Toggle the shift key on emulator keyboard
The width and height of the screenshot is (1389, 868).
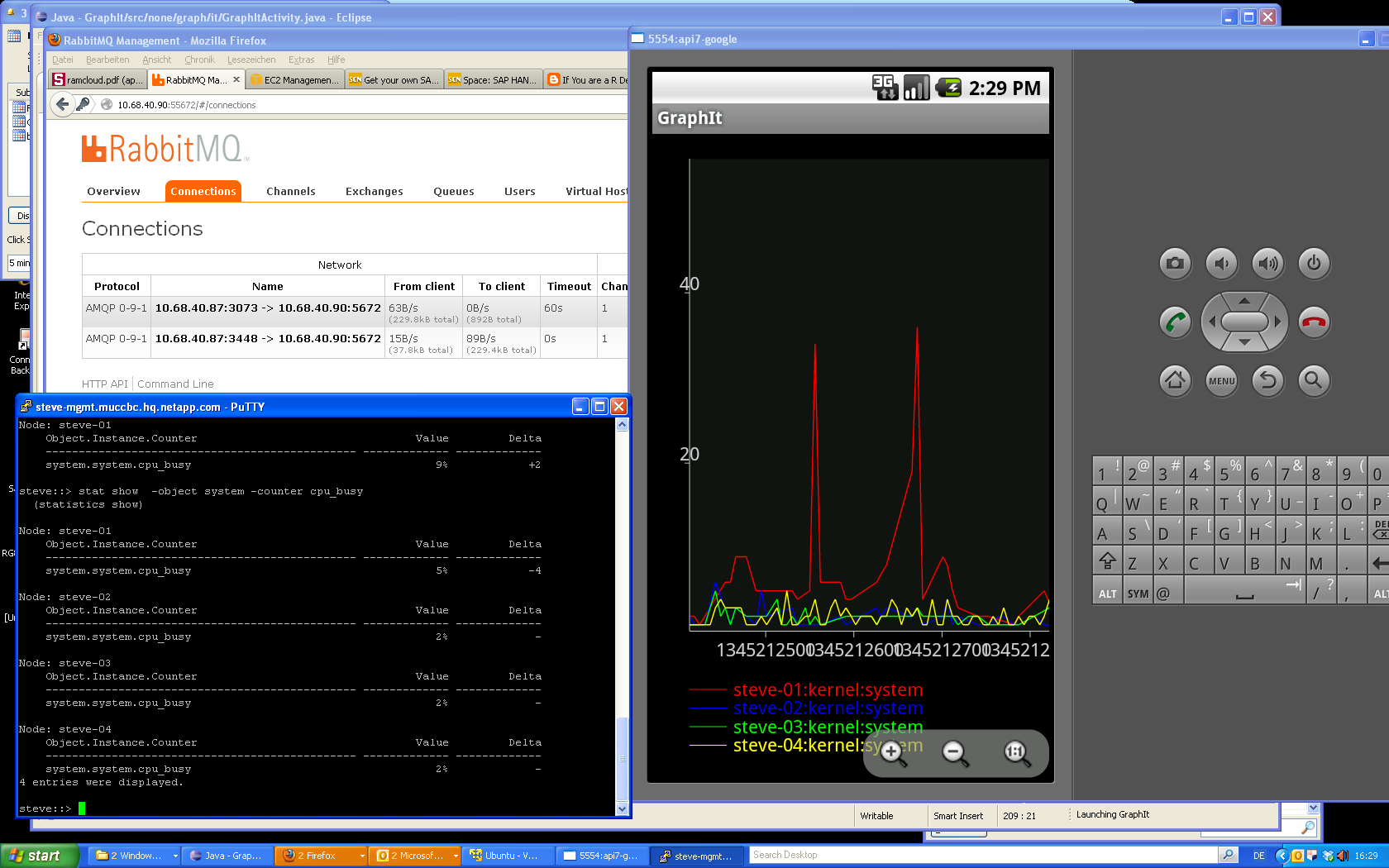coord(1107,562)
